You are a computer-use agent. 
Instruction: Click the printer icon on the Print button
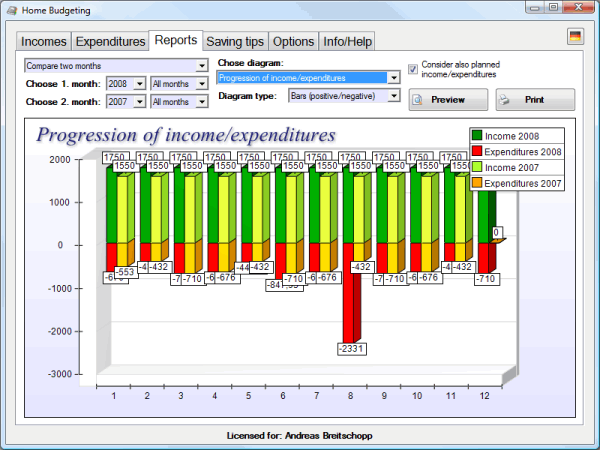click(505, 100)
